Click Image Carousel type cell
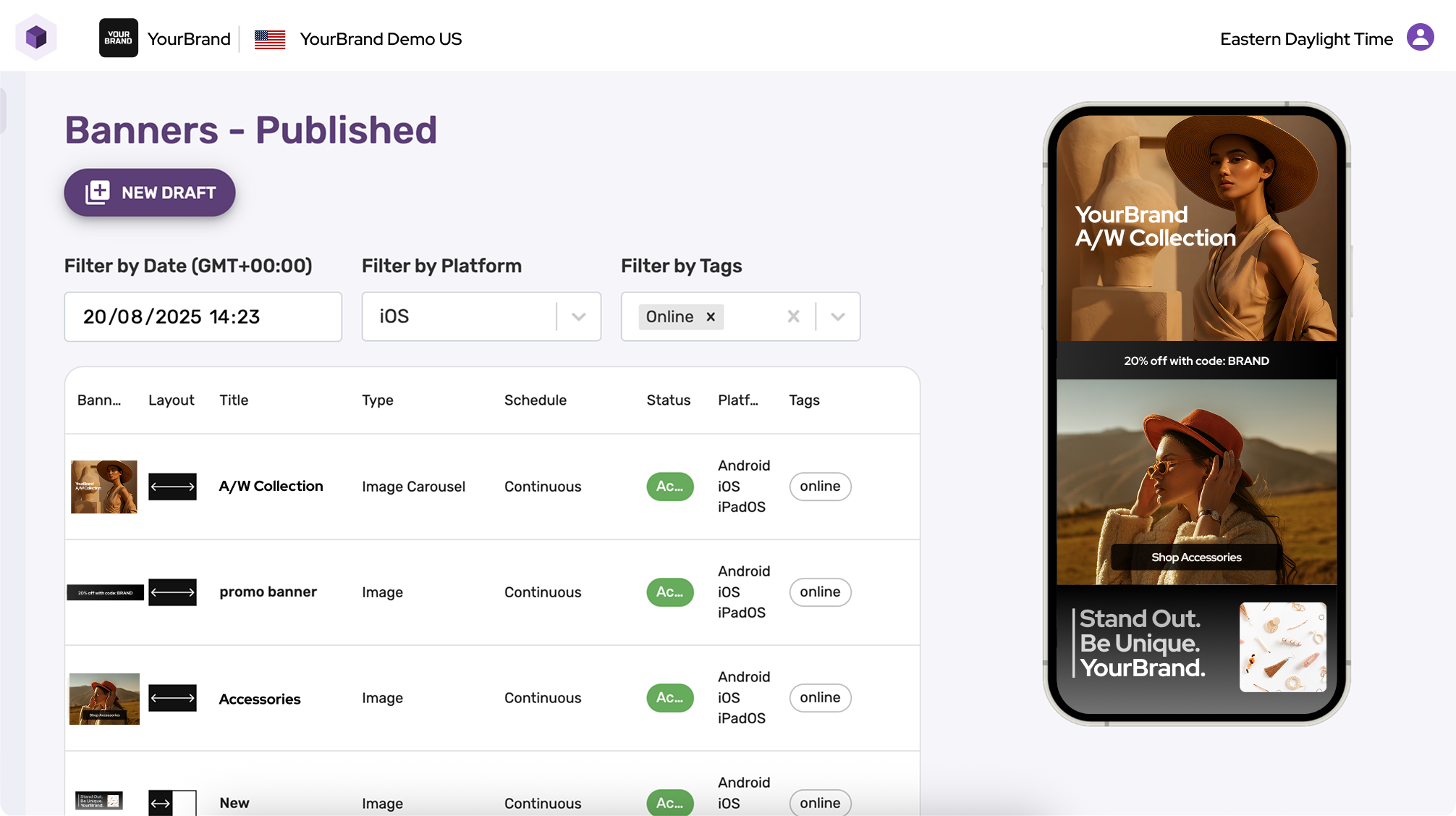This screenshot has width=1456, height=816. [x=413, y=487]
